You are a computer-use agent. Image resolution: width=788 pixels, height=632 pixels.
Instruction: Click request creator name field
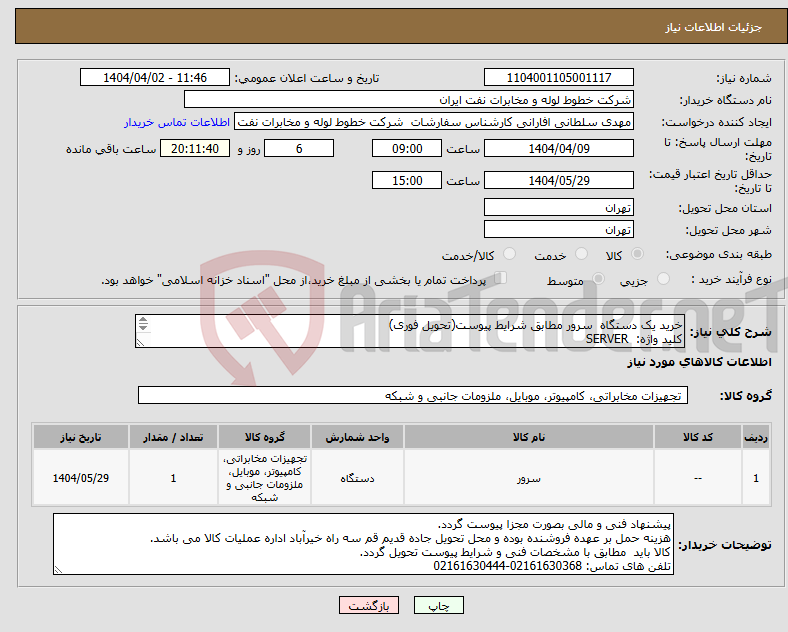[434, 122]
